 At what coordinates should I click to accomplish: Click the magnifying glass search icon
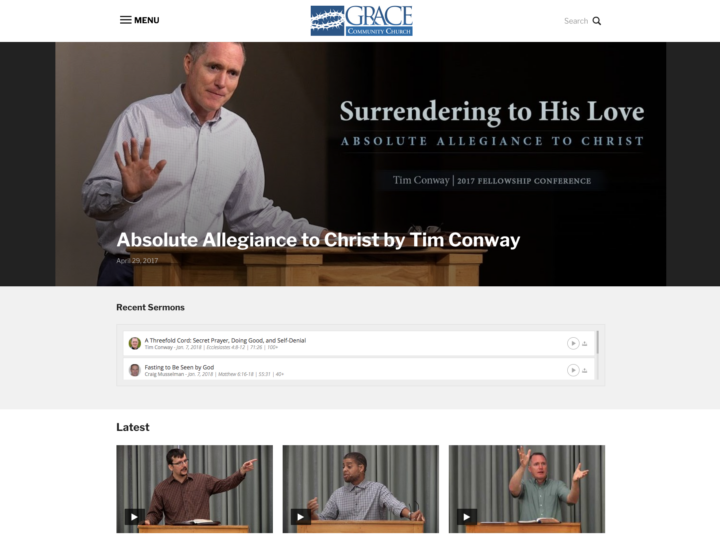[x=596, y=21]
